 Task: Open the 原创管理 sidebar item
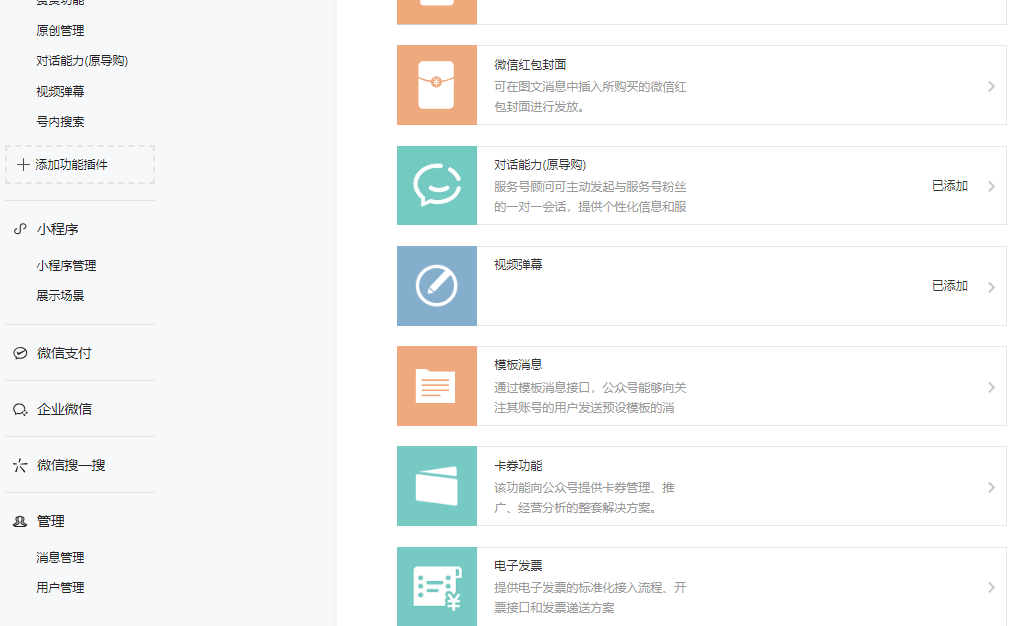tap(60, 31)
